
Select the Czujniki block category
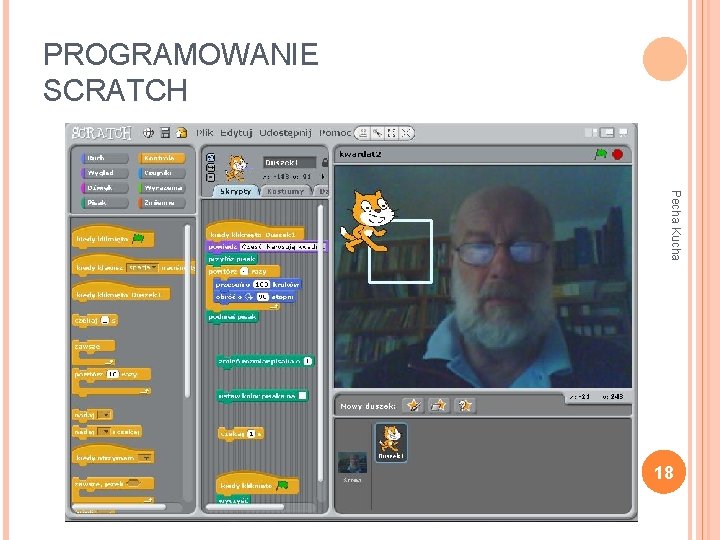coord(162,173)
